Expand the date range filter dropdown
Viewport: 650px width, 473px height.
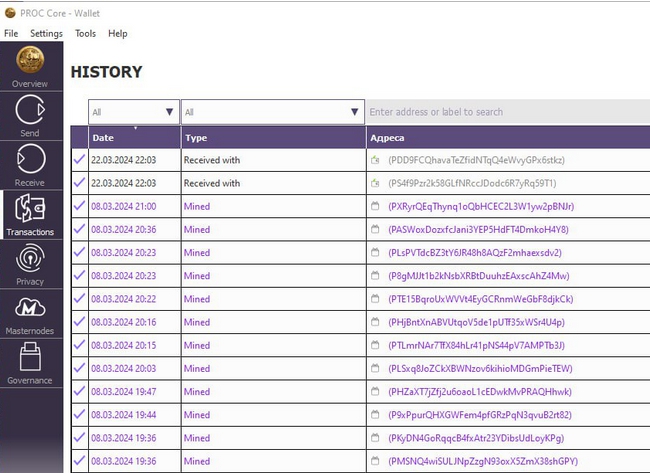point(134,112)
